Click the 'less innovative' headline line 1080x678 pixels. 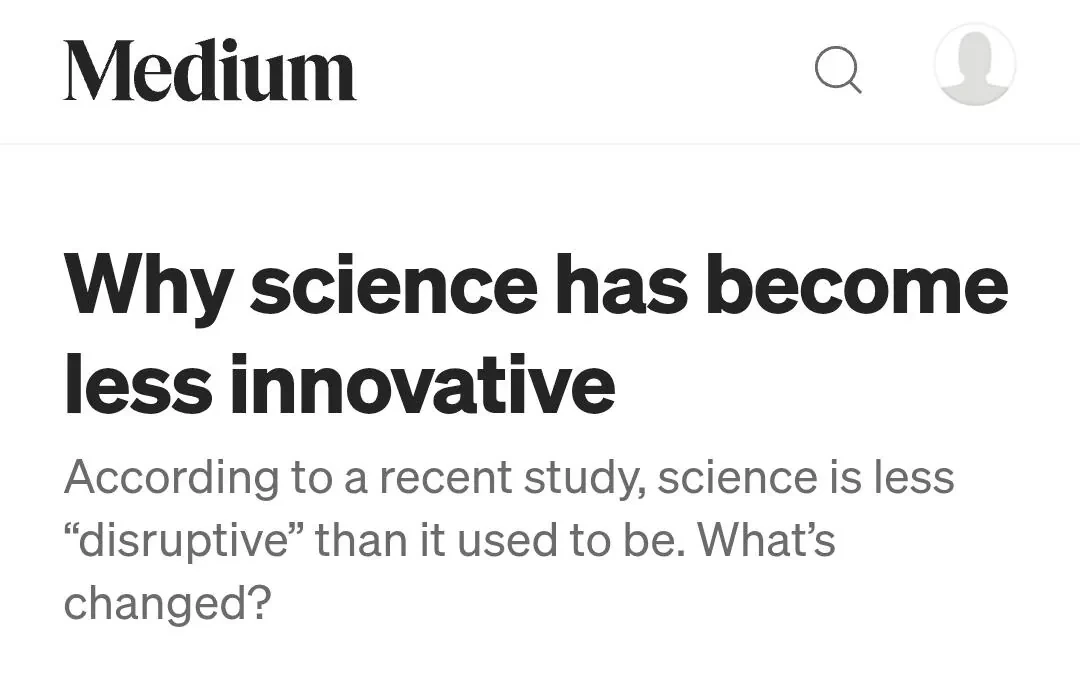pos(340,384)
